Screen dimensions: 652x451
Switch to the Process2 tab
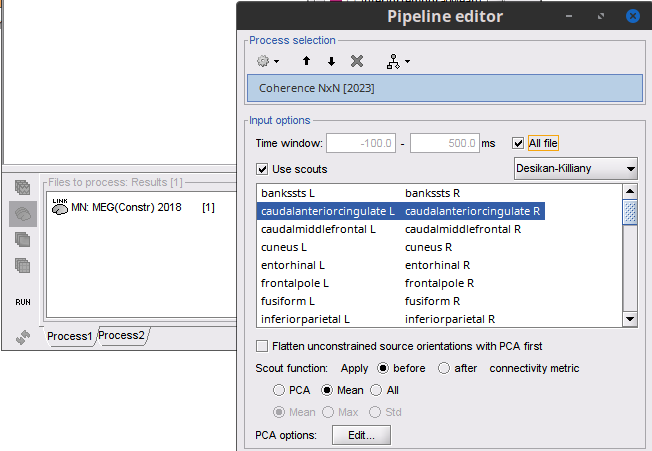coord(121,335)
